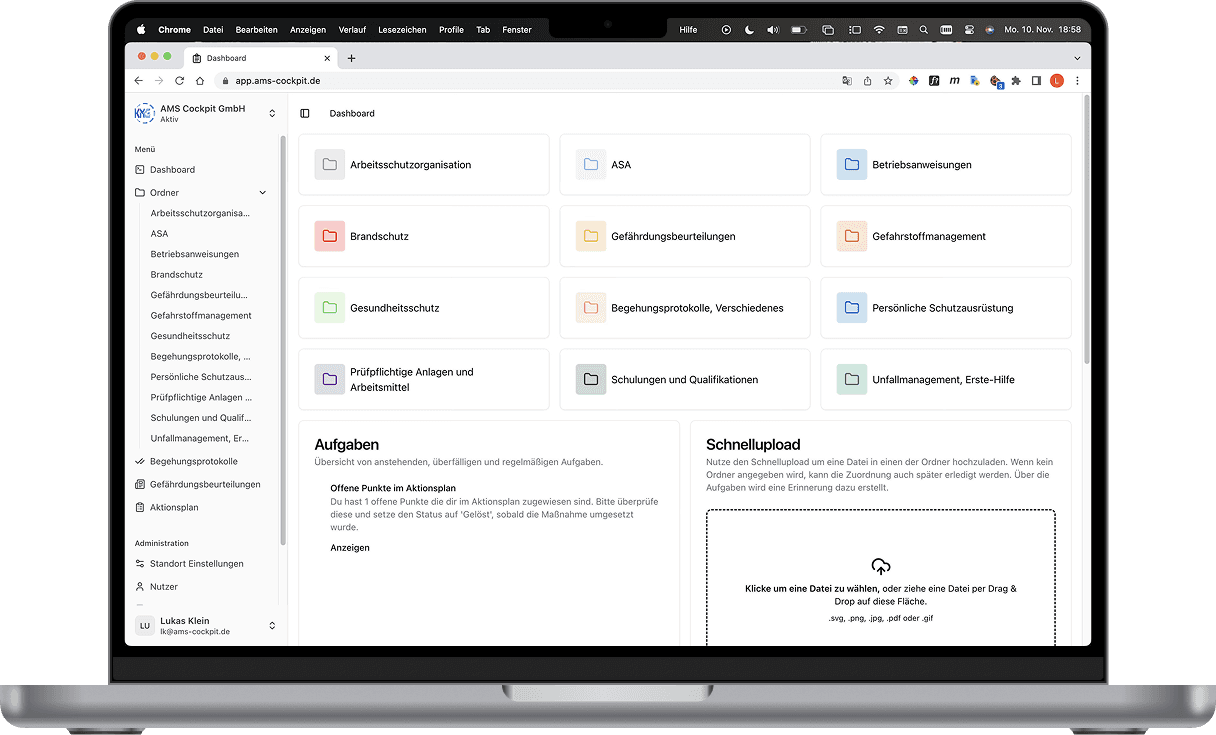The image size is (1216, 735).
Task: Open the Dashboard from the sidebar
Action: click(172, 169)
